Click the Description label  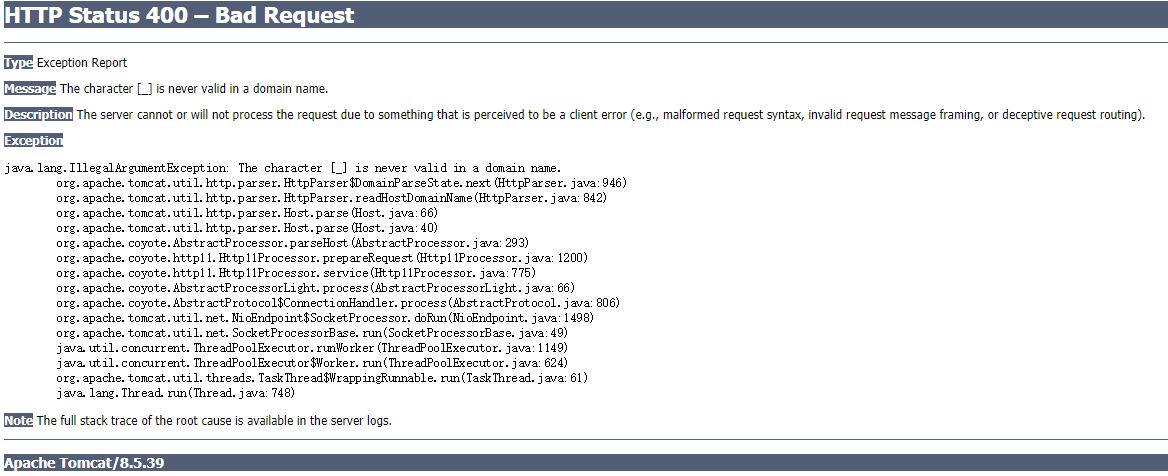pos(38,115)
